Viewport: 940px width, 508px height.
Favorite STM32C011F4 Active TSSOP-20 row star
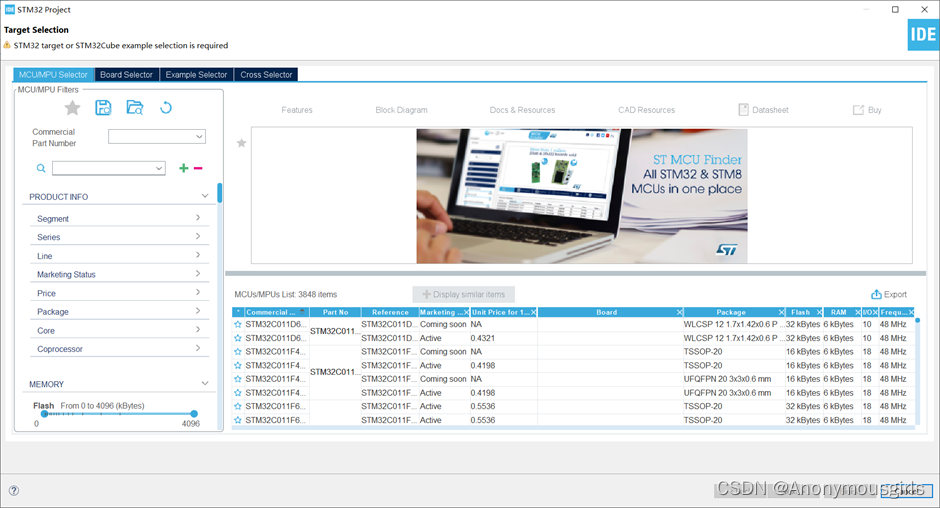coord(238,365)
